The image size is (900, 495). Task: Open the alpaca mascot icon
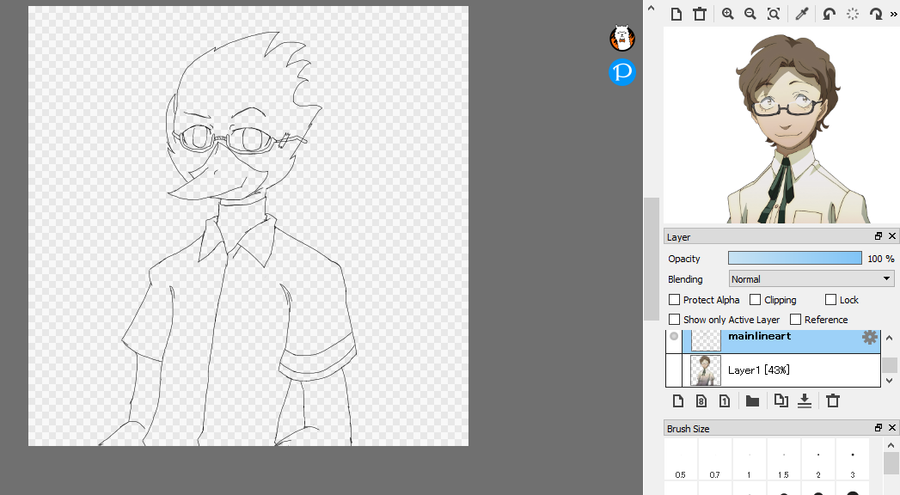click(x=622, y=38)
